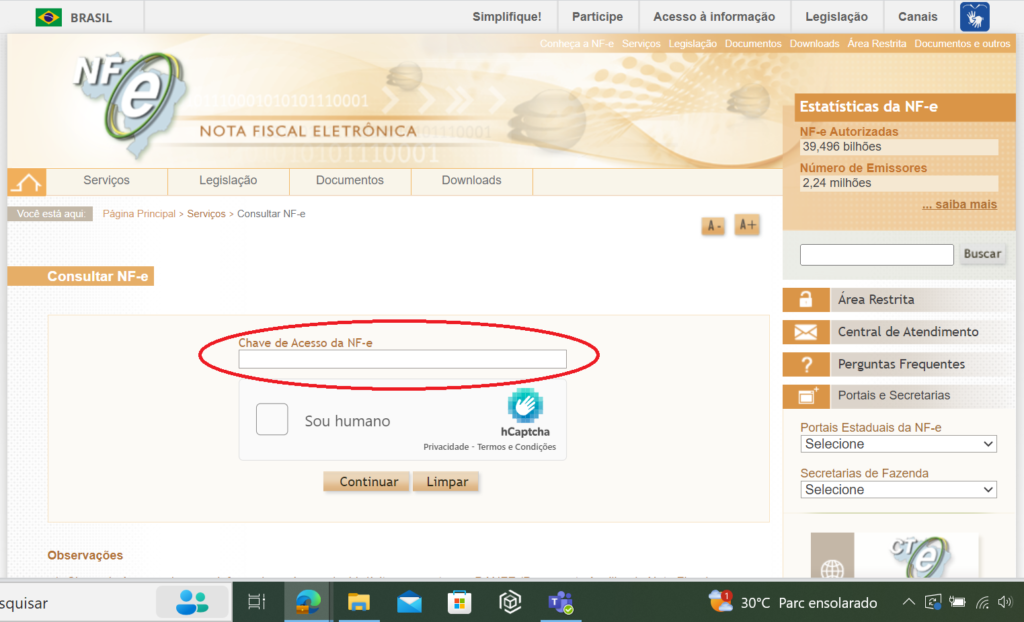Screen dimensions: 1024x622
Task: Open the Downloads main menu tab
Action: pyautogui.click(x=472, y=180)
